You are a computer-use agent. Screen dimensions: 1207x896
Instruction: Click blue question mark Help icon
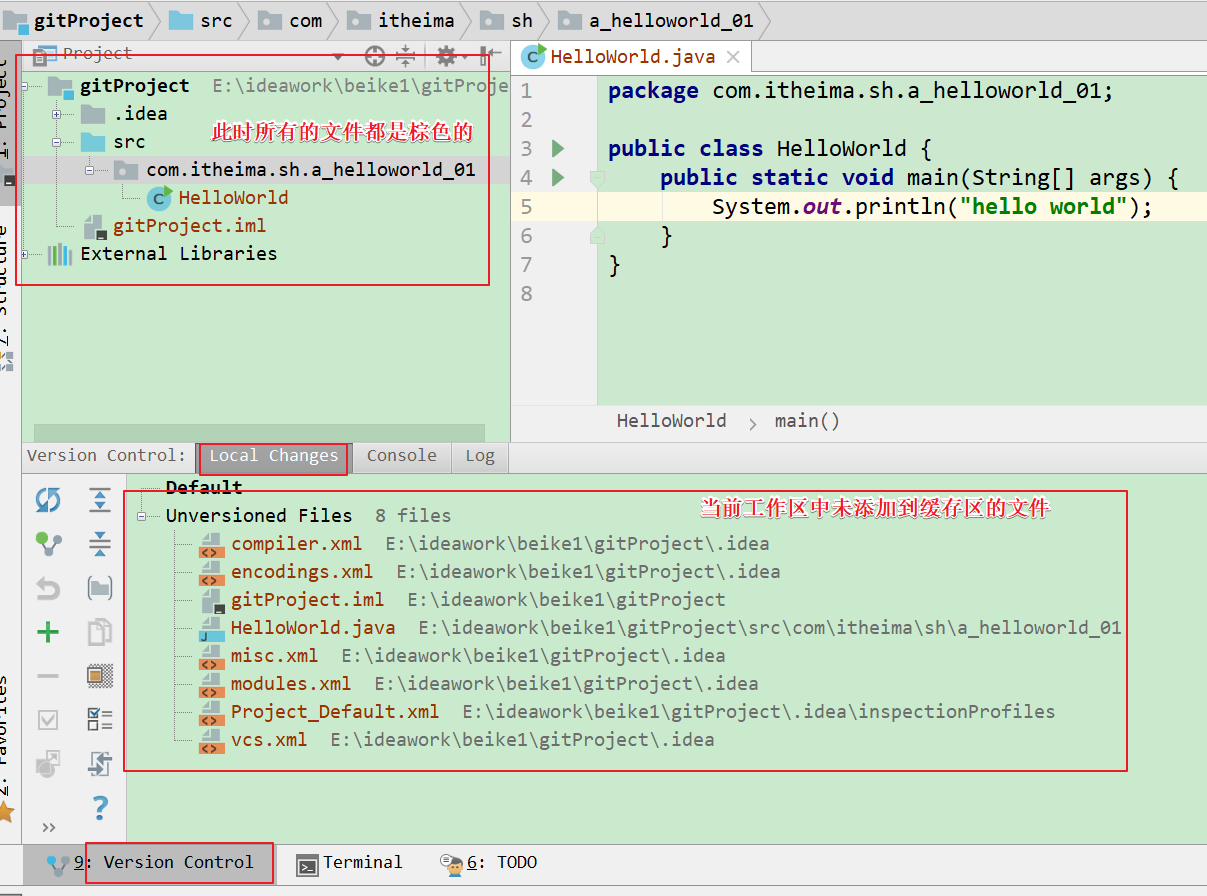tap(100, 807)
